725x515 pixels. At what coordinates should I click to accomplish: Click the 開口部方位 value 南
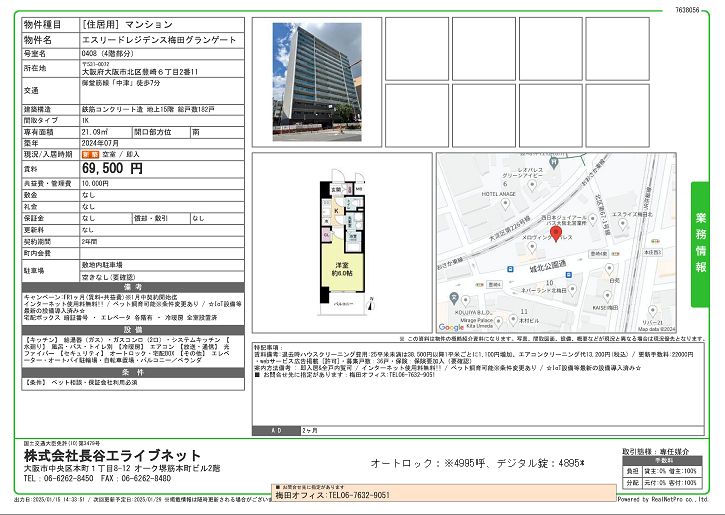196,132
